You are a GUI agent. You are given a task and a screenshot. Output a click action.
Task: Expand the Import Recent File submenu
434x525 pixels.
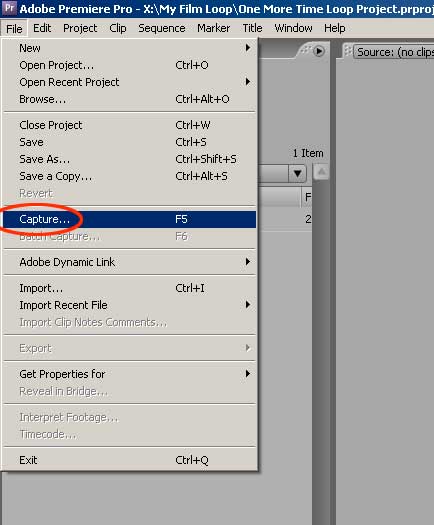tap(130, 305)
